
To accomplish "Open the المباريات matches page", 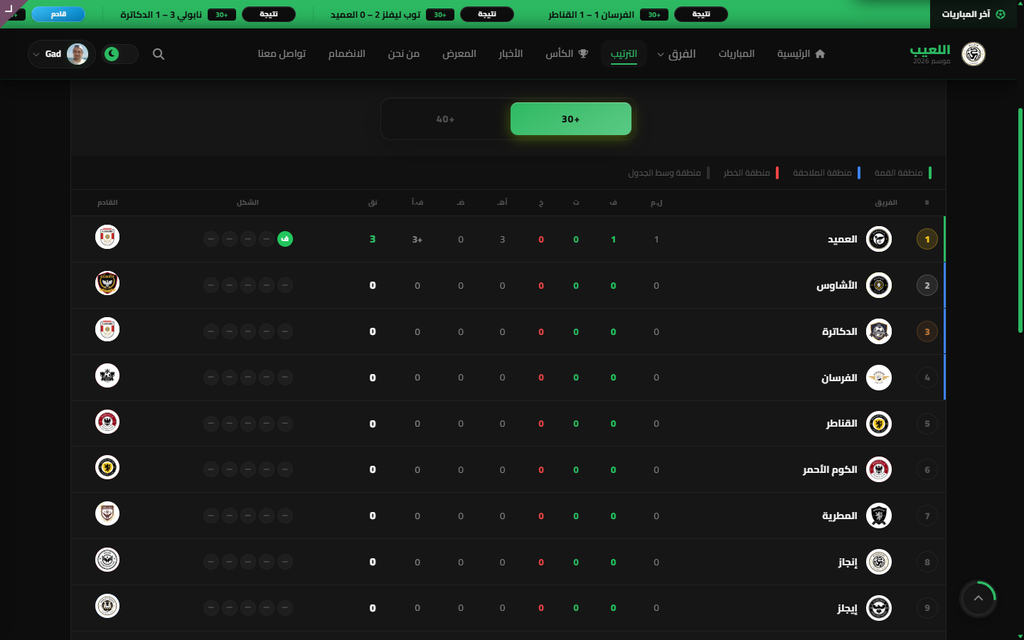I will pos(737,54).
